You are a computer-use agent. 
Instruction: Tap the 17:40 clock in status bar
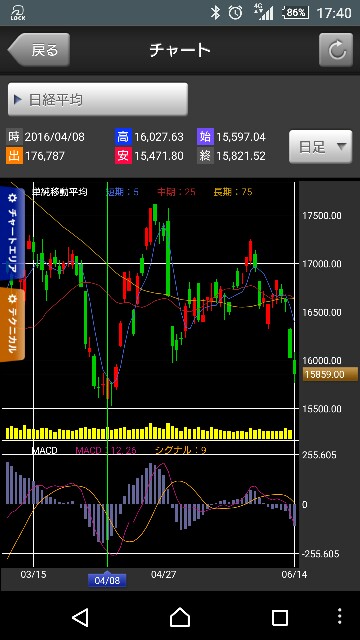(x=334, y=13)
